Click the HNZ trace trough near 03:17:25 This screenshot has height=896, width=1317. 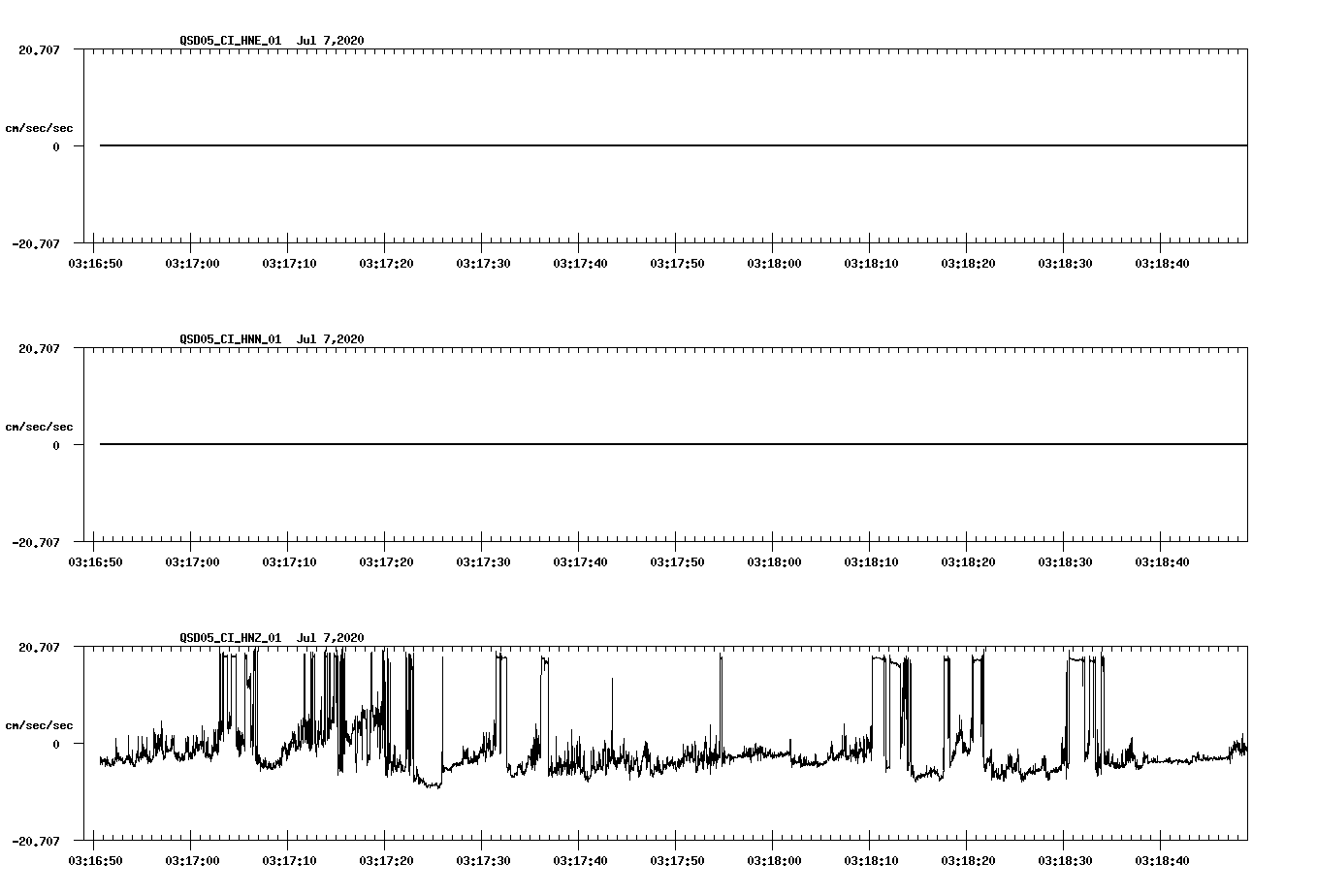(x=431, y=782)
